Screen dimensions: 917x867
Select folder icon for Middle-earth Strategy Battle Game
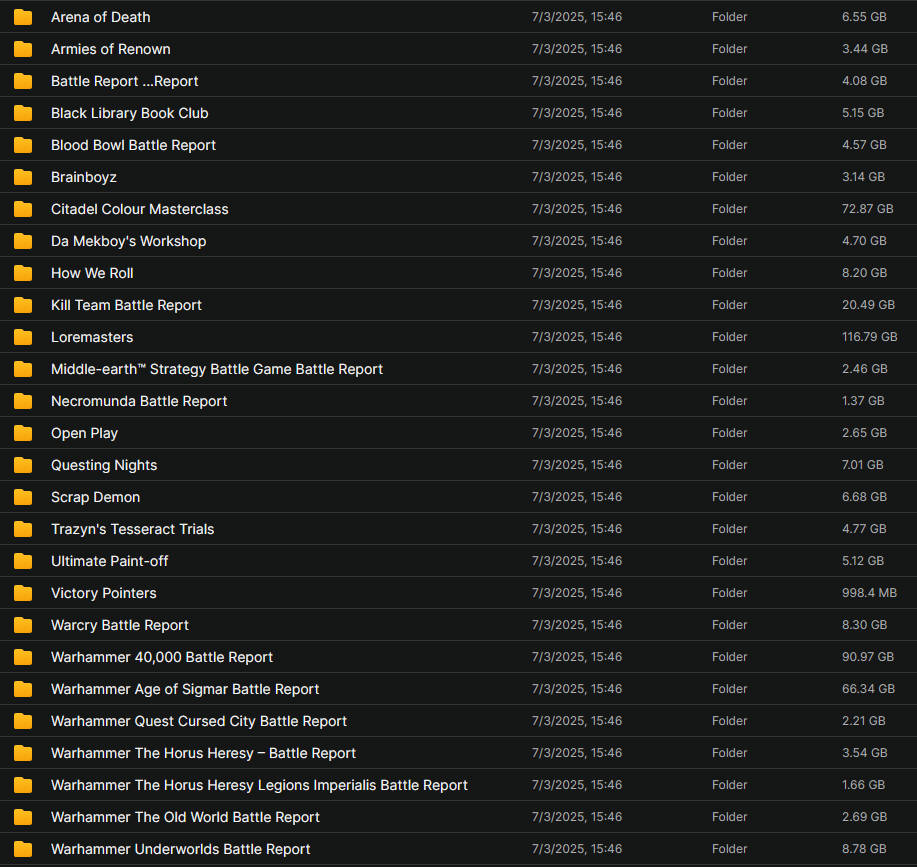(23, 369)
